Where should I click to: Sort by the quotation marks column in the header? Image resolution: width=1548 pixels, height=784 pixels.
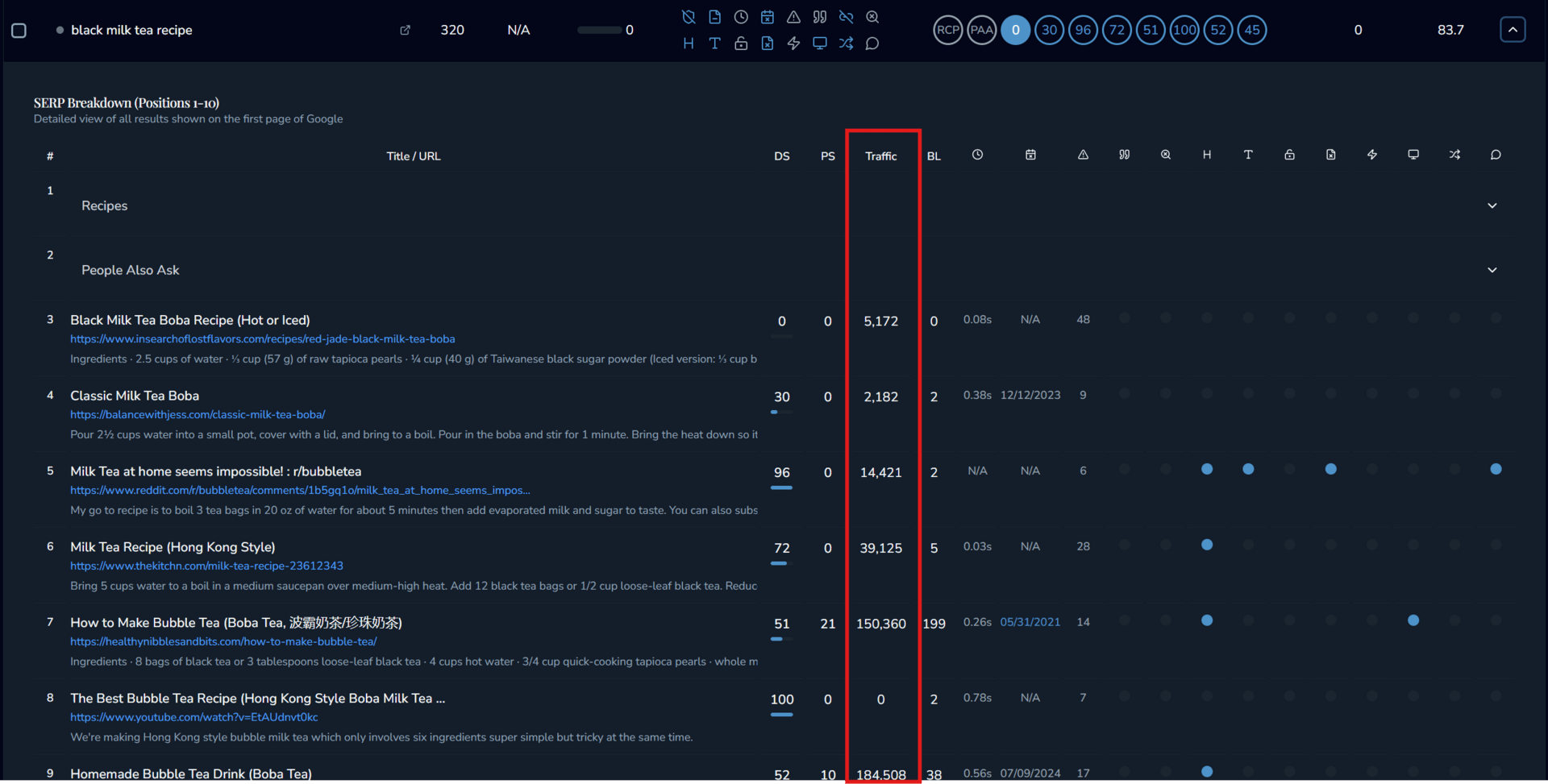point(1125,155)
